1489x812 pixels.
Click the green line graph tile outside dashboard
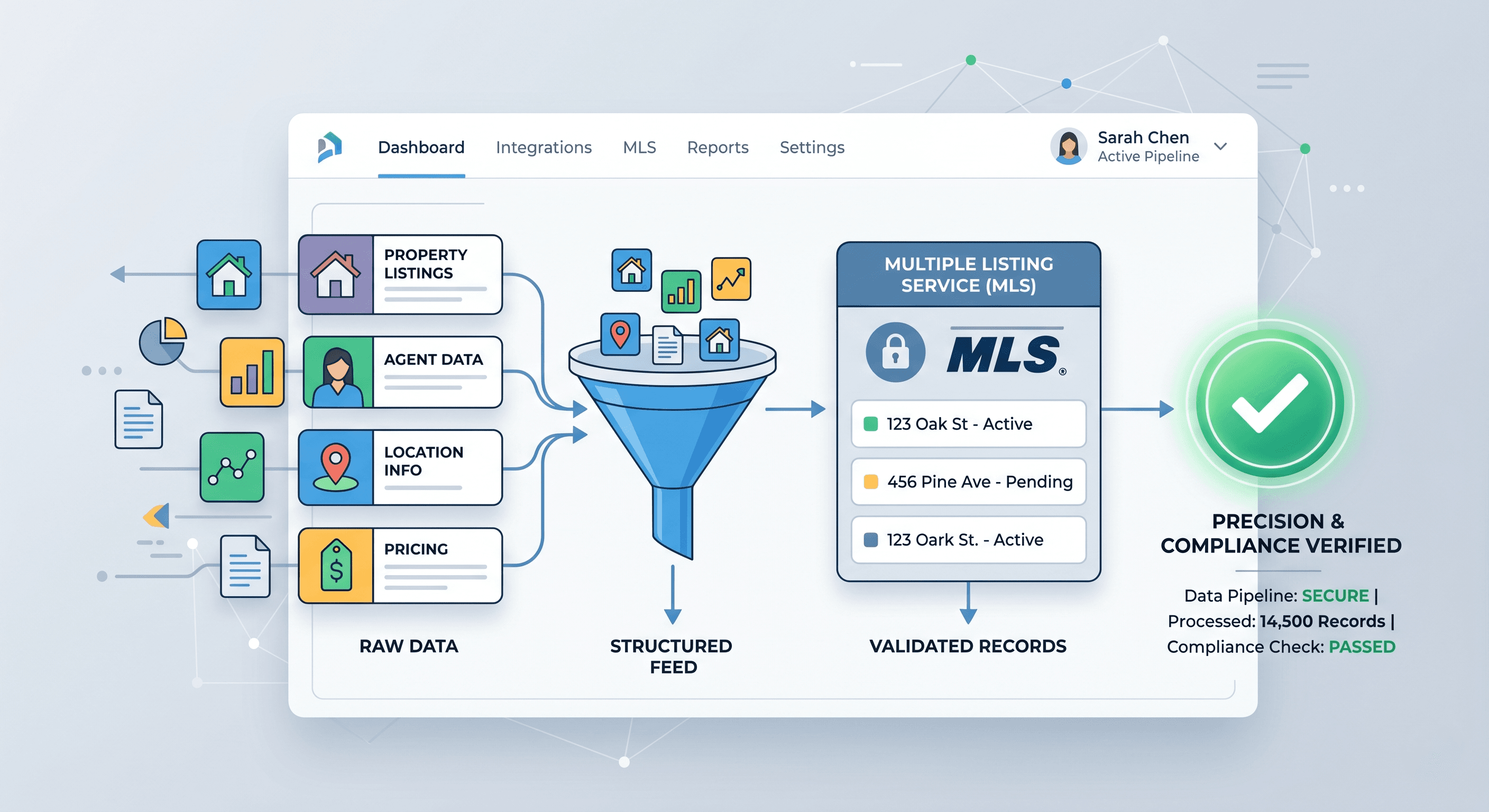(232, 467)
